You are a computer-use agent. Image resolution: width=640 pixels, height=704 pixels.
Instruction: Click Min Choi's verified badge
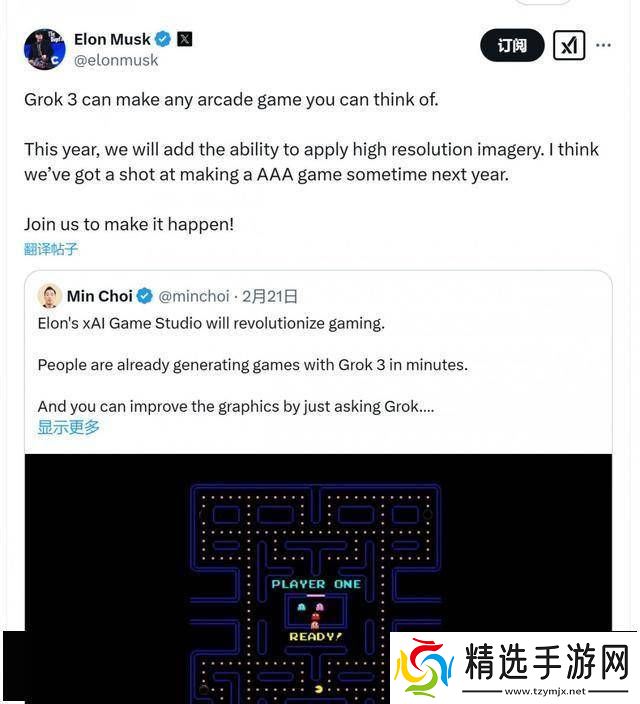[145, 296]
